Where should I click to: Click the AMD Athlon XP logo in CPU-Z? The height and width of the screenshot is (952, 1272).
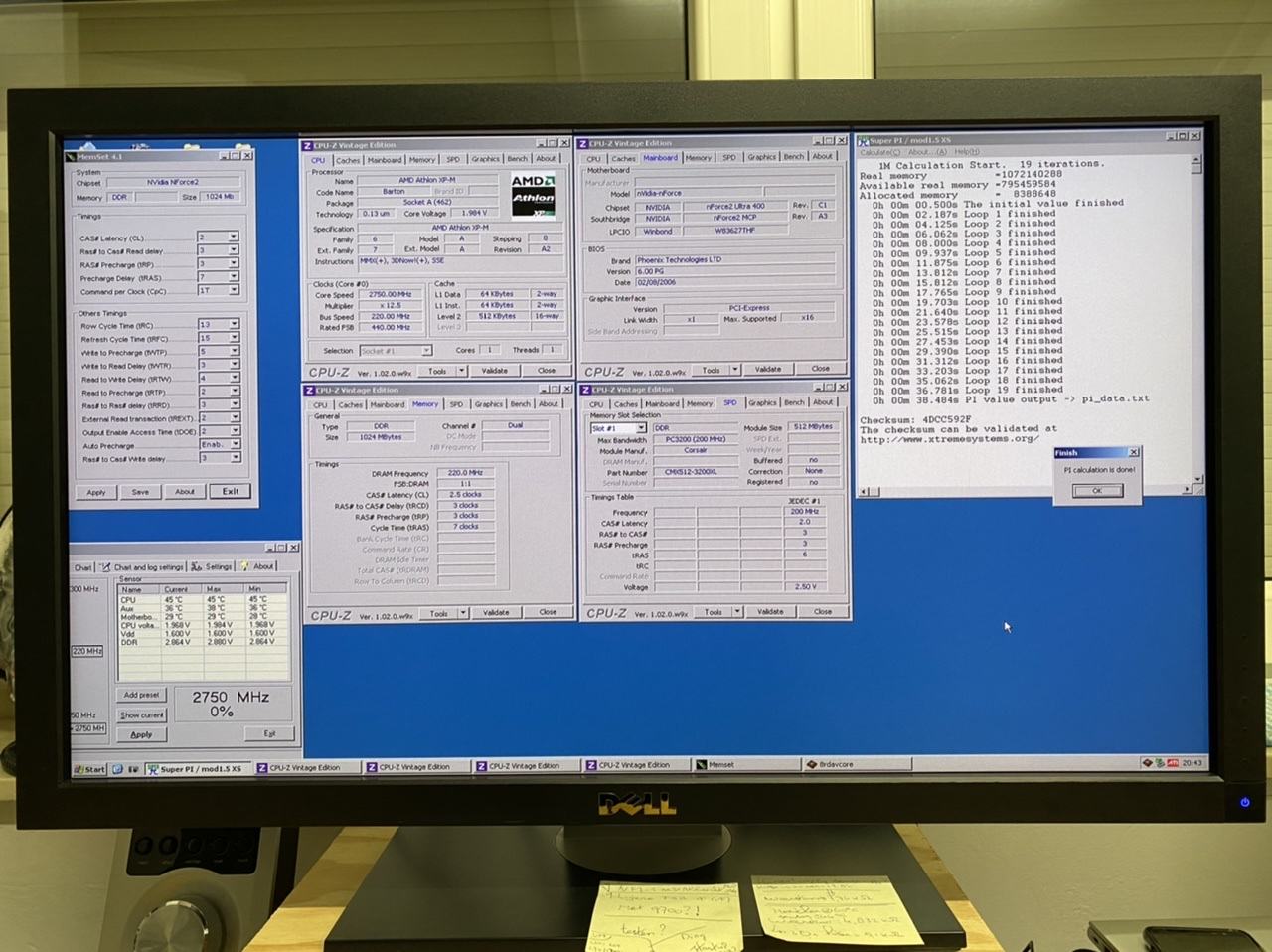pyautogui.click(x=533, y=194)
